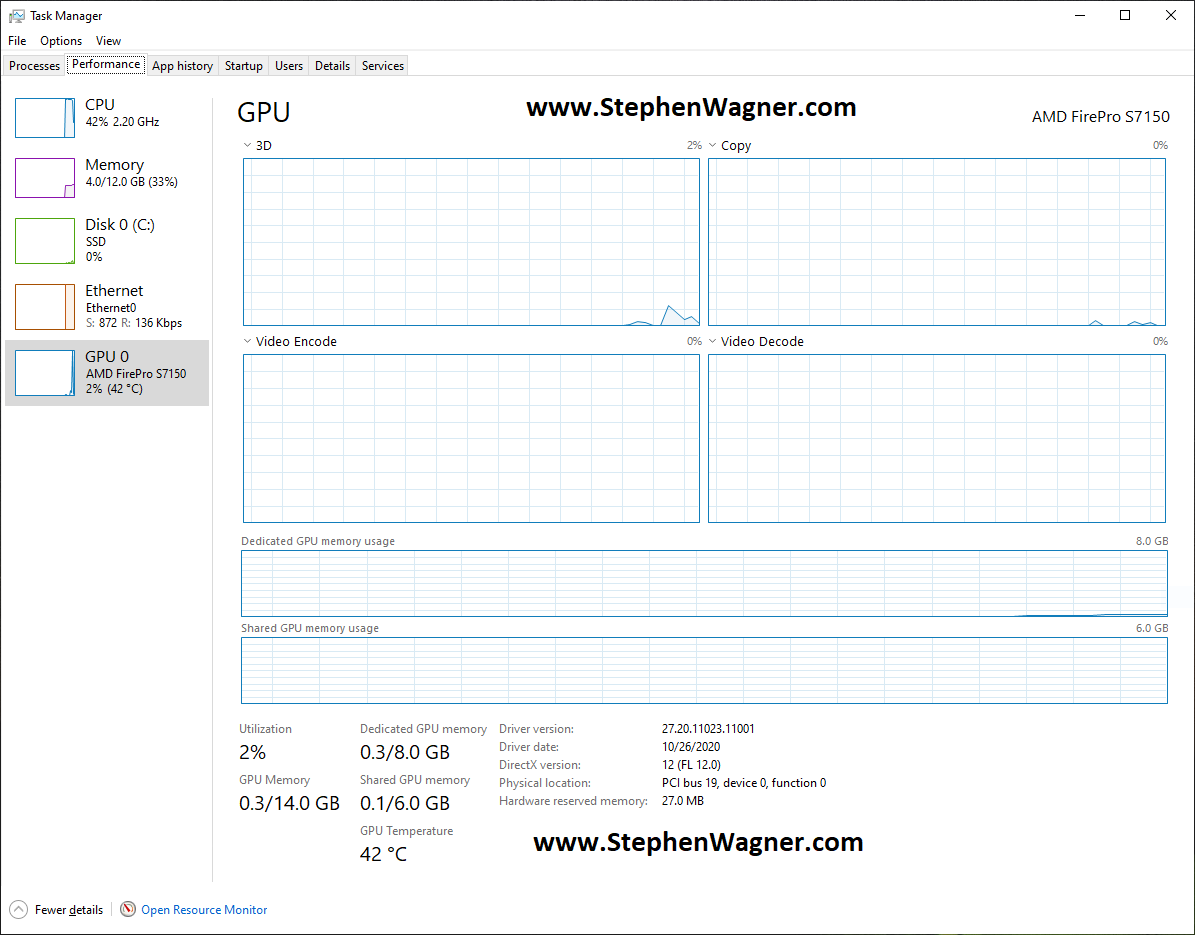Viewport: 1195px width, 935px height.
Task: Click the Video Encode usage graph
Action: tap(471, 438)
